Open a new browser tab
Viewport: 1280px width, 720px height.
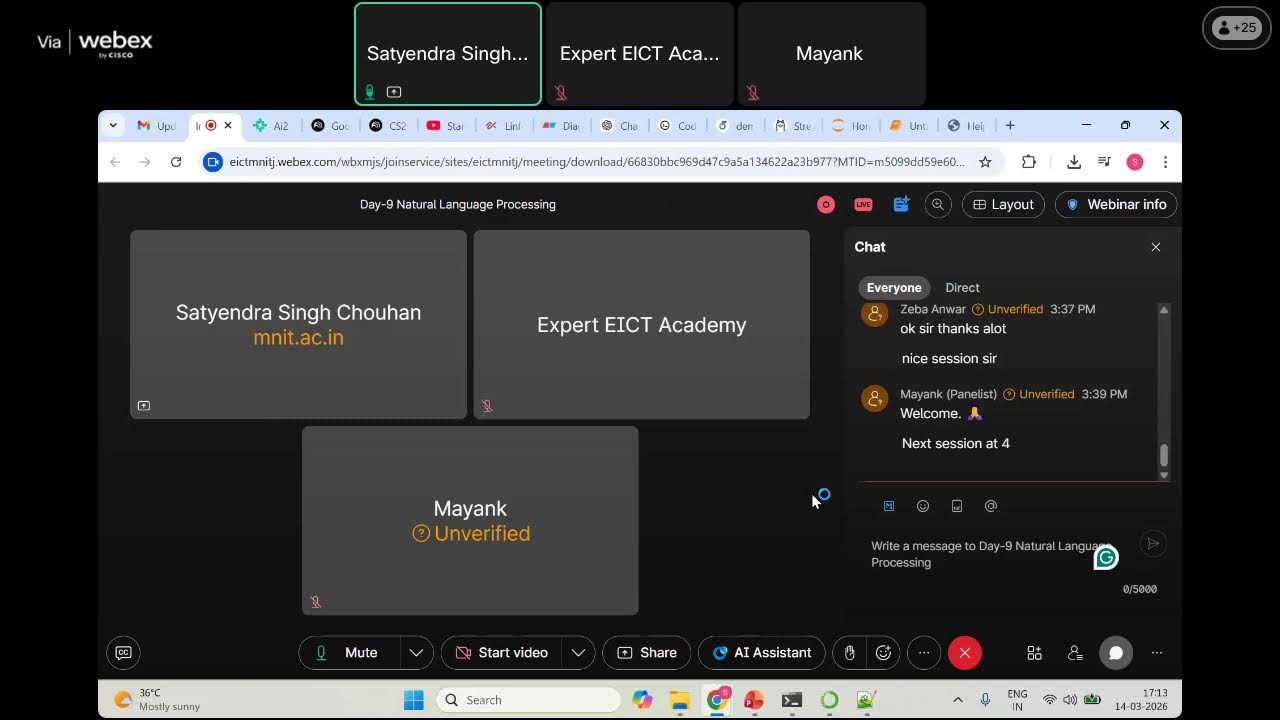pyautogui.click(x=1010, y=126)
